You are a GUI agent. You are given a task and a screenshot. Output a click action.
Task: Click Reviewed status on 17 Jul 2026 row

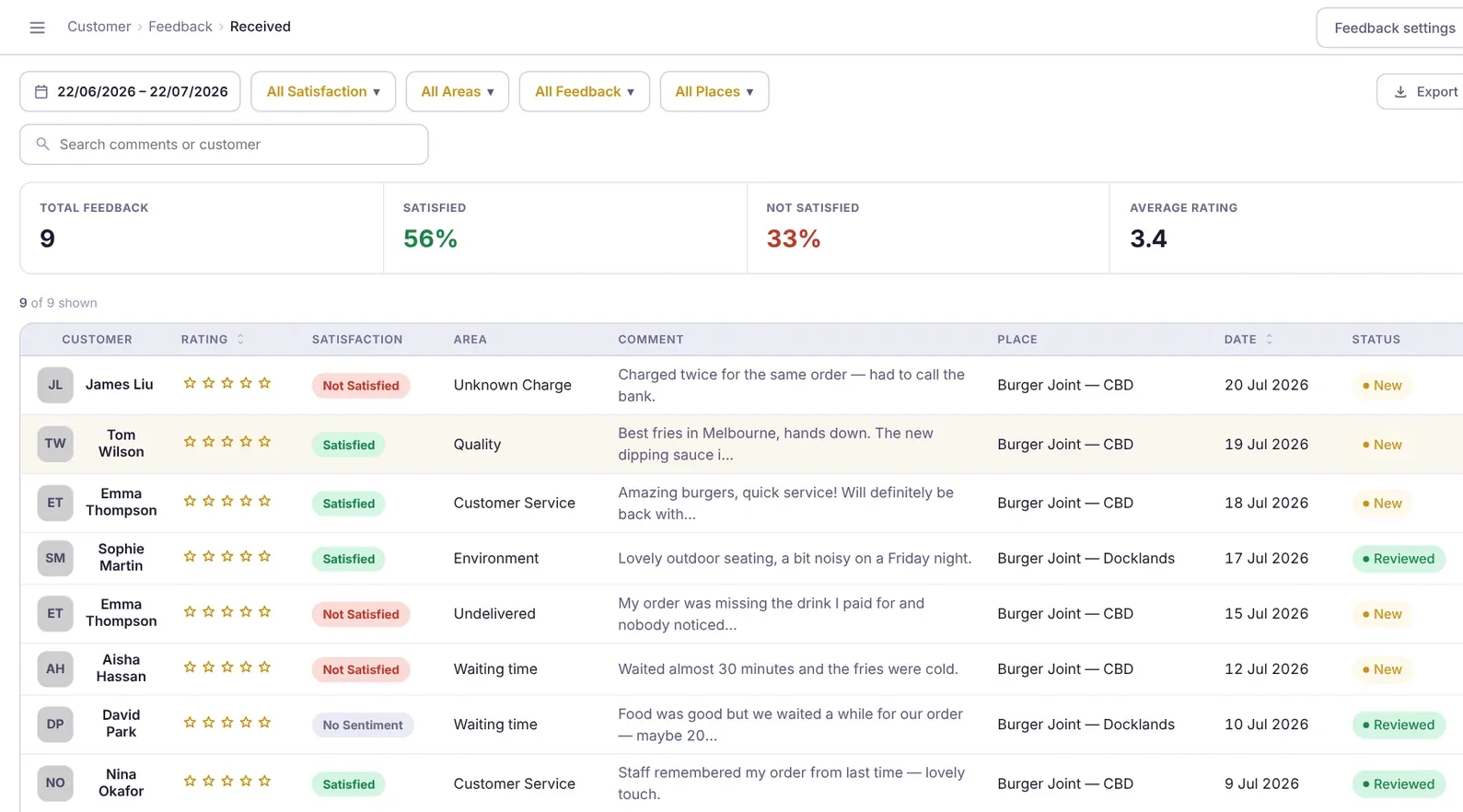pos(1399,559)
